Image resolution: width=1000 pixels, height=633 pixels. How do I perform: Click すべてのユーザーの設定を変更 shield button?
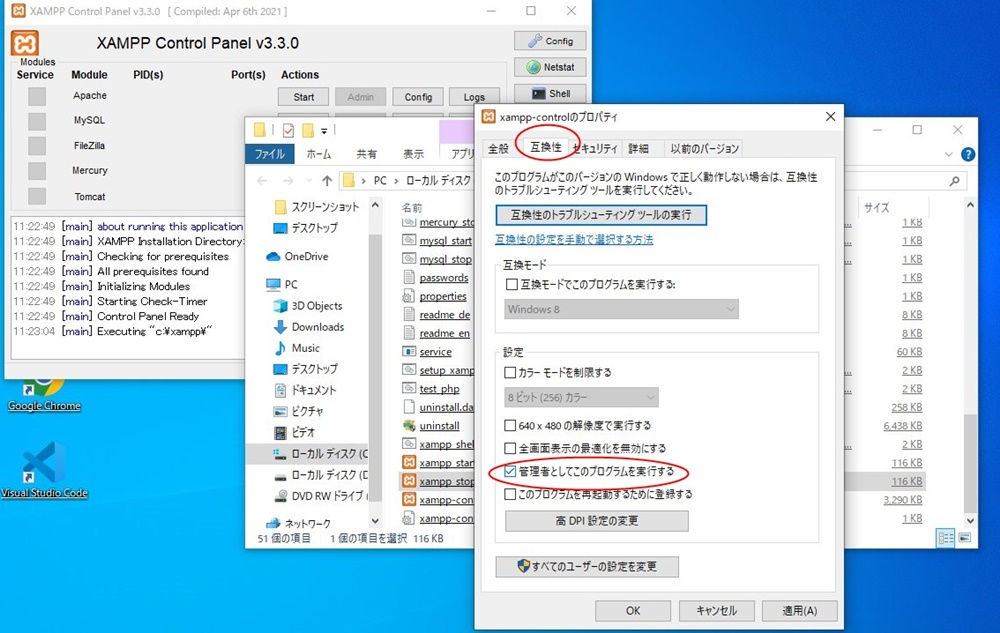pyautogui.click(x=587, y=566)
